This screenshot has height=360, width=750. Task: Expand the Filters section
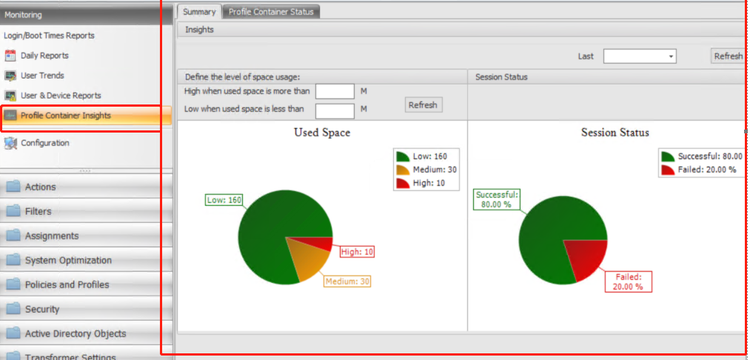click(86, 211)
